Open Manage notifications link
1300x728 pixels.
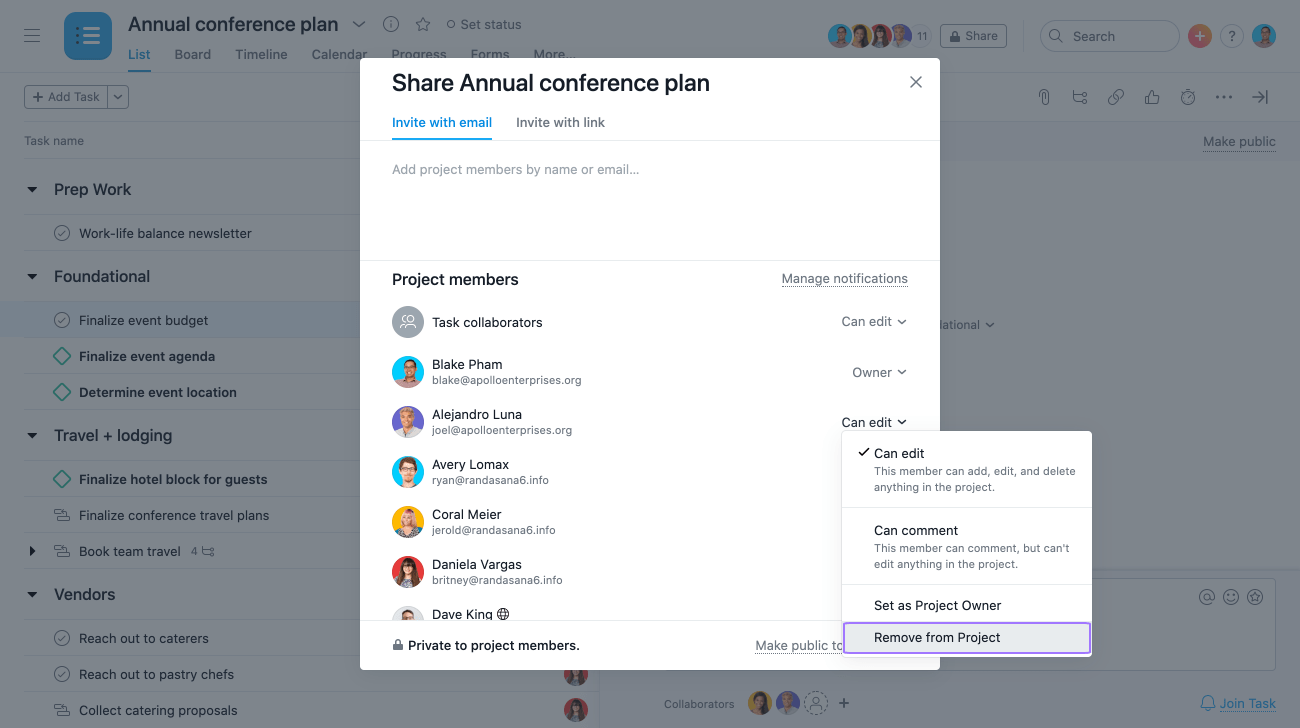click(844, 279)
